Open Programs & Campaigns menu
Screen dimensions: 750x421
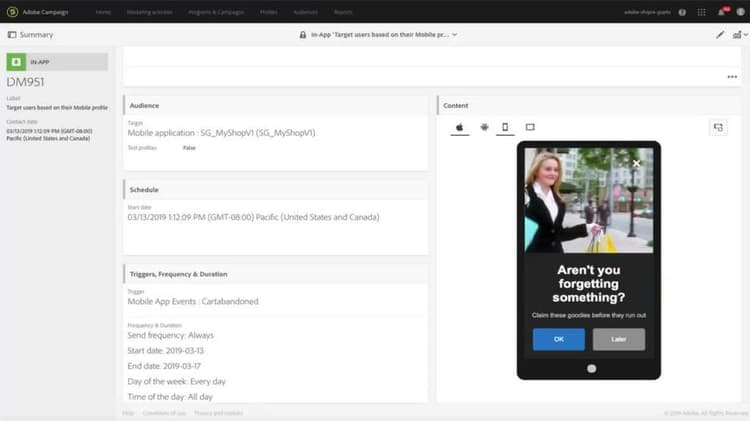click(x=216, y=12)
